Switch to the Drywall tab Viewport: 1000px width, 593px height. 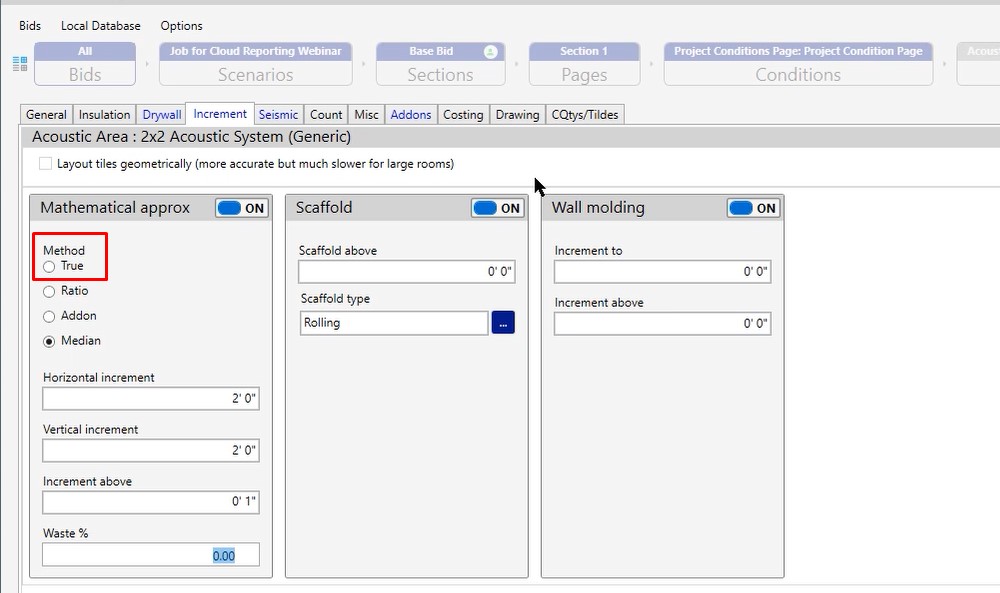pos(162,115)
